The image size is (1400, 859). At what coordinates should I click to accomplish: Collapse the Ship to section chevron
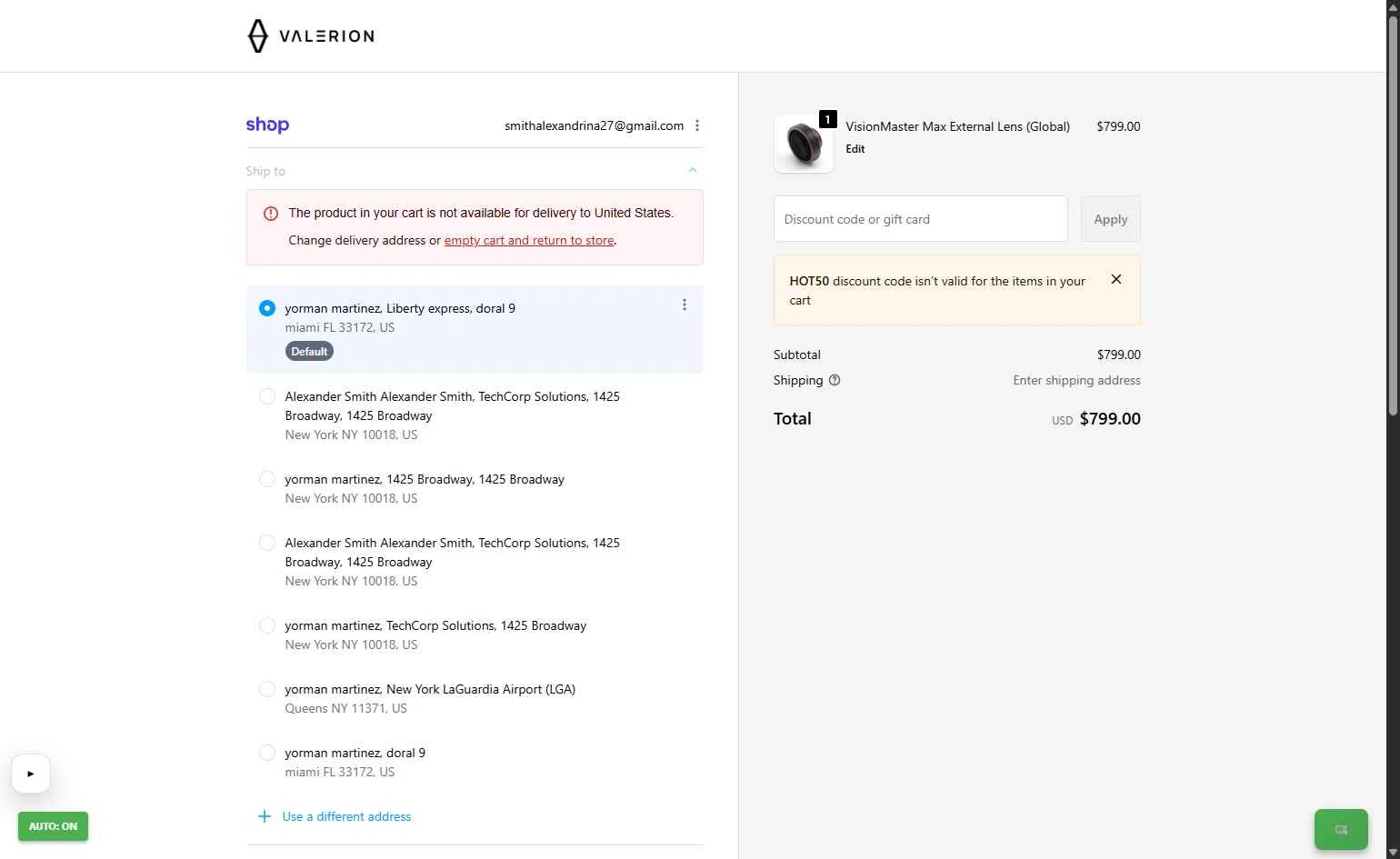click(x=693, y=171)
